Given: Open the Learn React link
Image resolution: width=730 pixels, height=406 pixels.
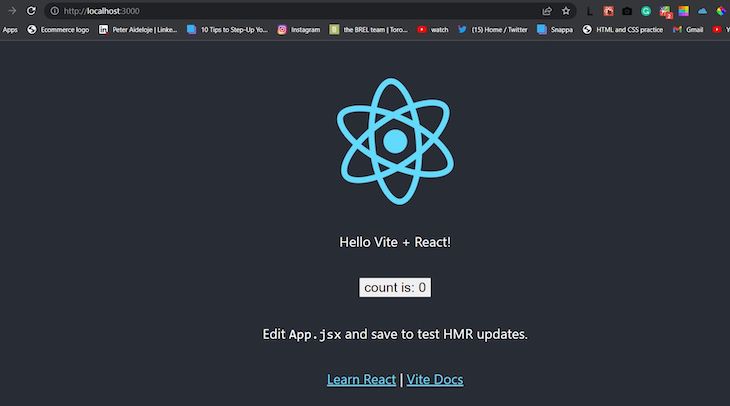Looking at the screenshot, I should click(x=361, y=380).
